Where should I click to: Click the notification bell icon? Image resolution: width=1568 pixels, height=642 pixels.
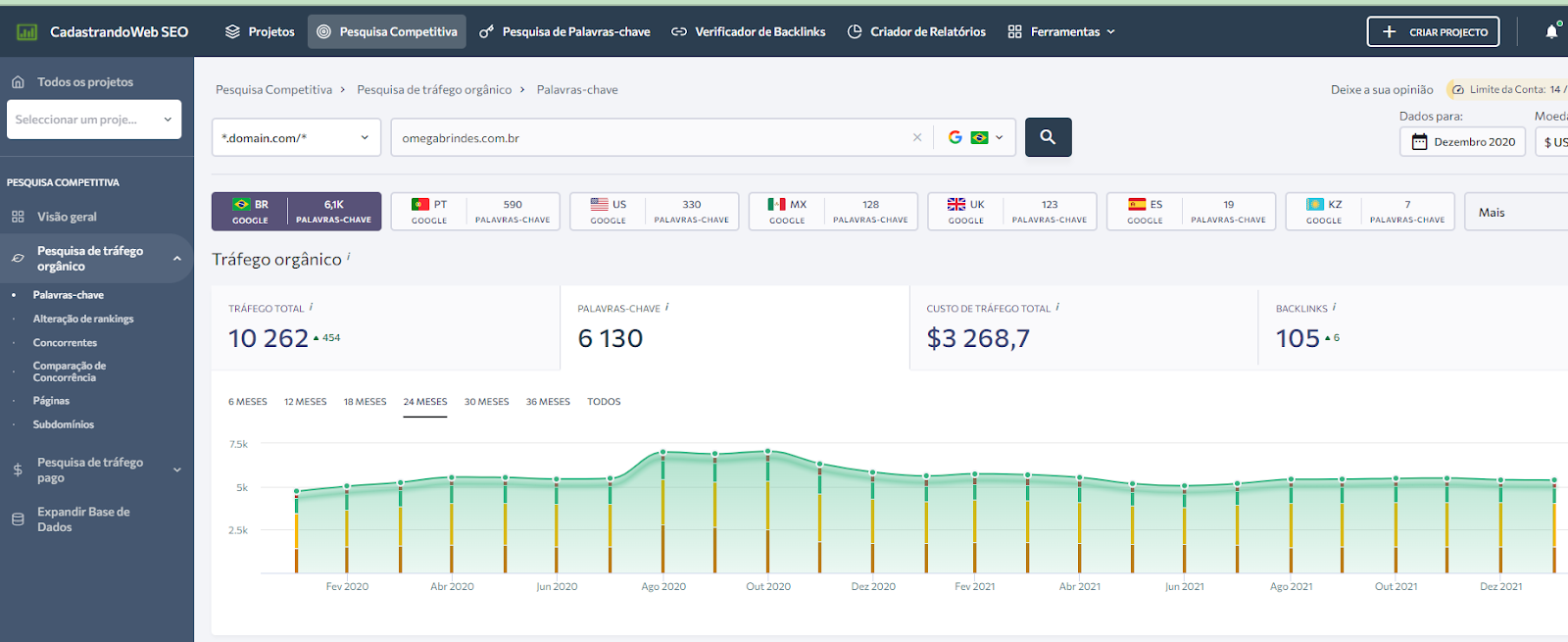(x=1551, y=31)
